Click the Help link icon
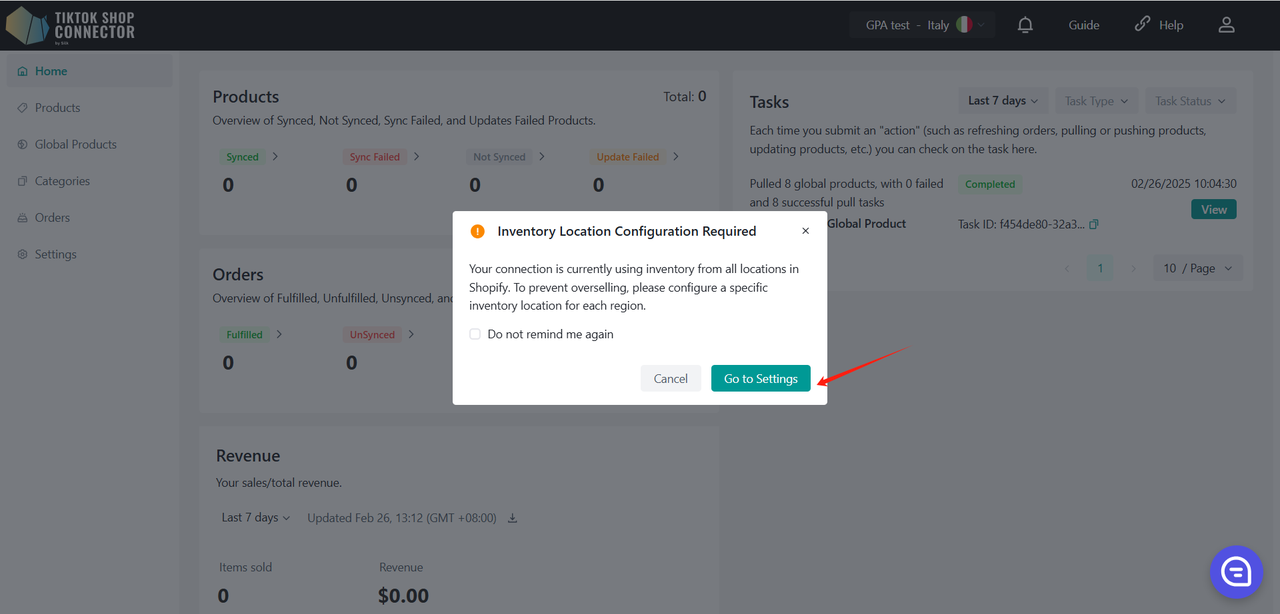1280x614 pixels. [x=1143, y=25]
